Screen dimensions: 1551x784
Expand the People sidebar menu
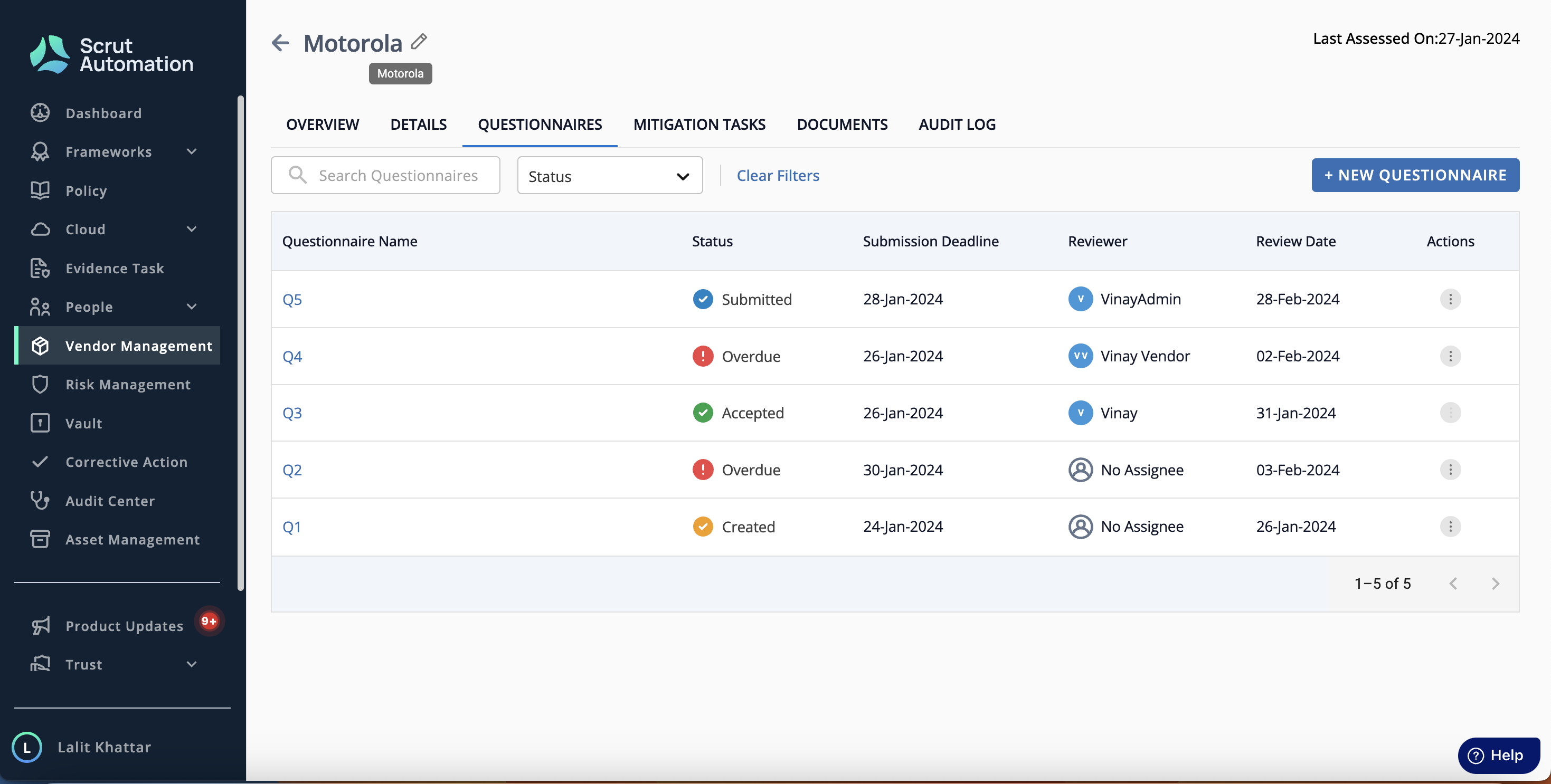192,307
